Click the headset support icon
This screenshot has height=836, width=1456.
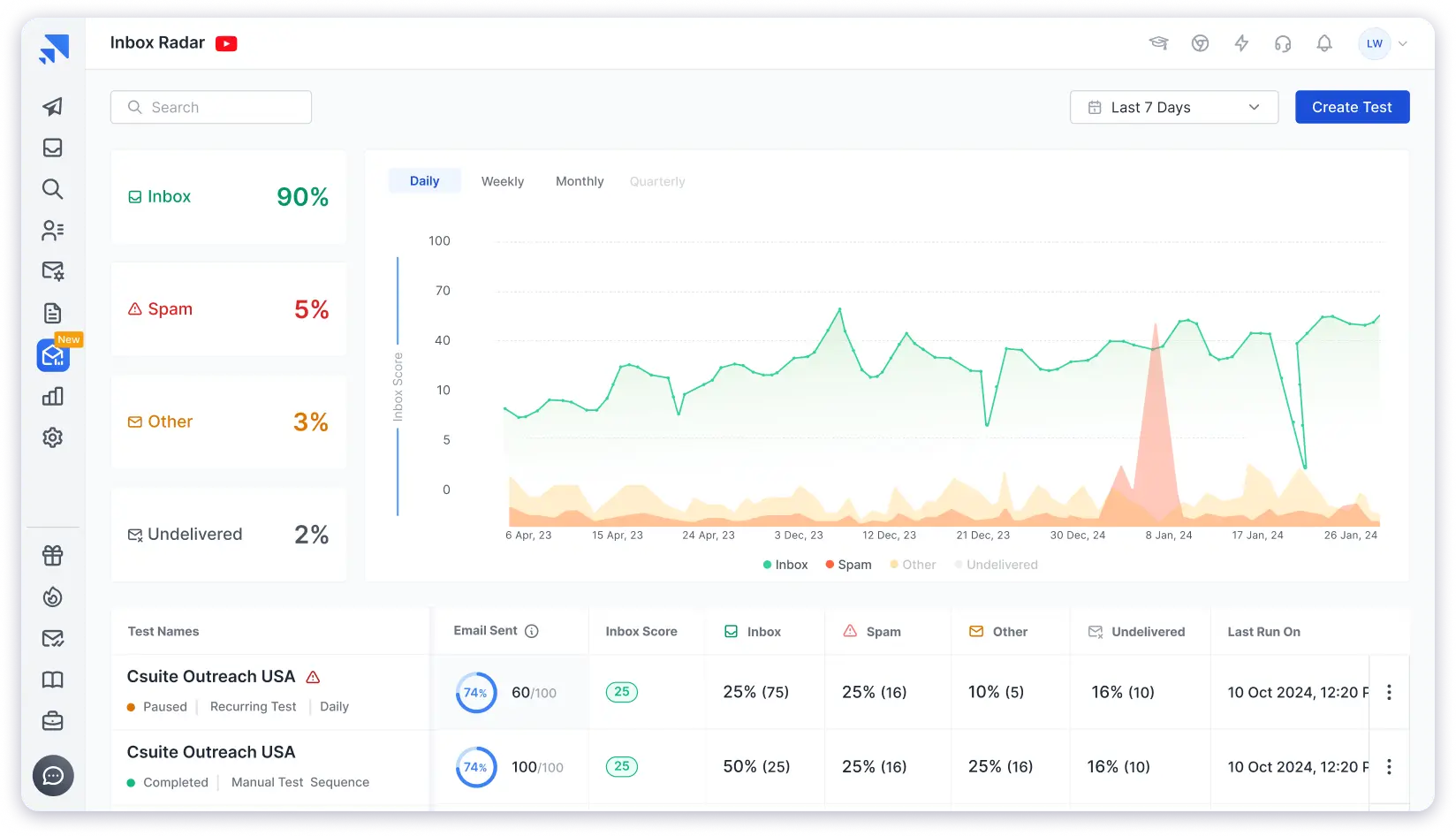(1283, 43)
